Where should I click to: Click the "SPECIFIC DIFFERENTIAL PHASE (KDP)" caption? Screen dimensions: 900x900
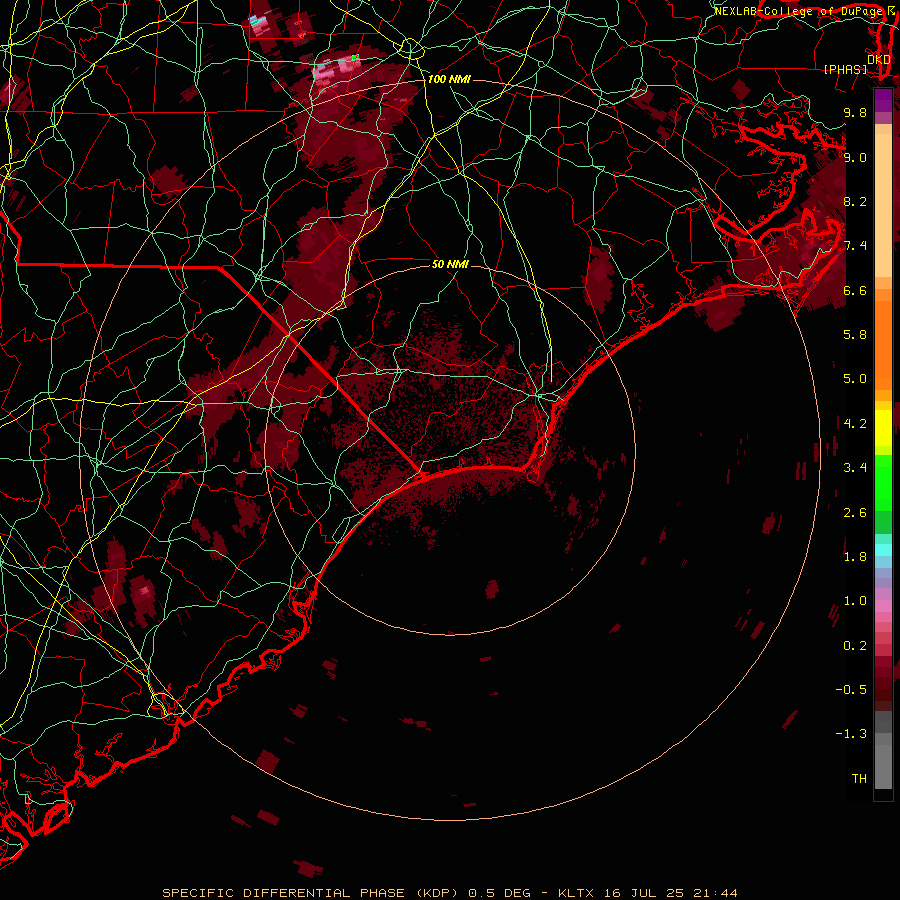[310, 893]
